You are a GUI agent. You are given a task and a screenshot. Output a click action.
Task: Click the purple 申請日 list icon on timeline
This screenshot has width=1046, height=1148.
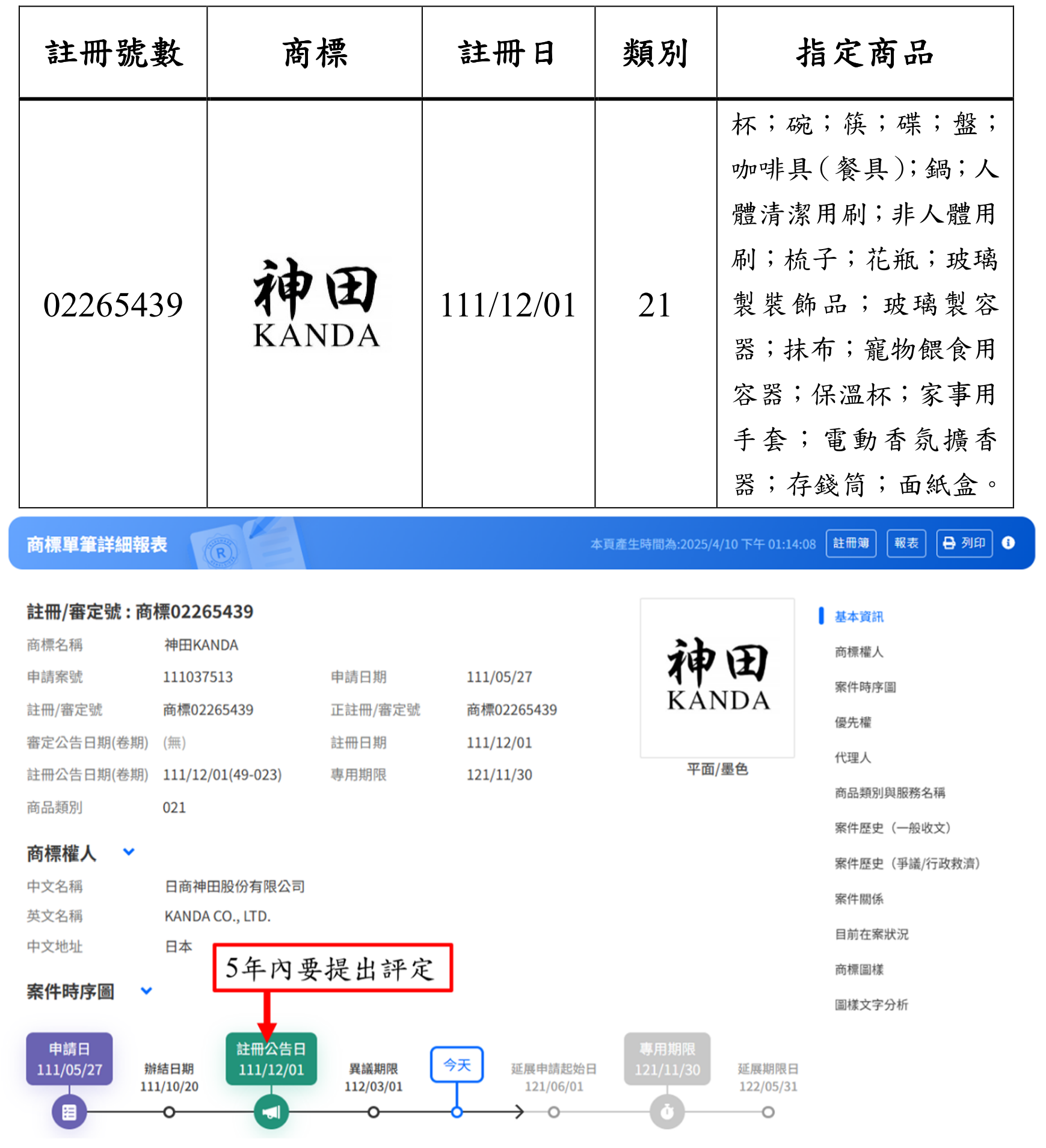[x=69, y=1112]
